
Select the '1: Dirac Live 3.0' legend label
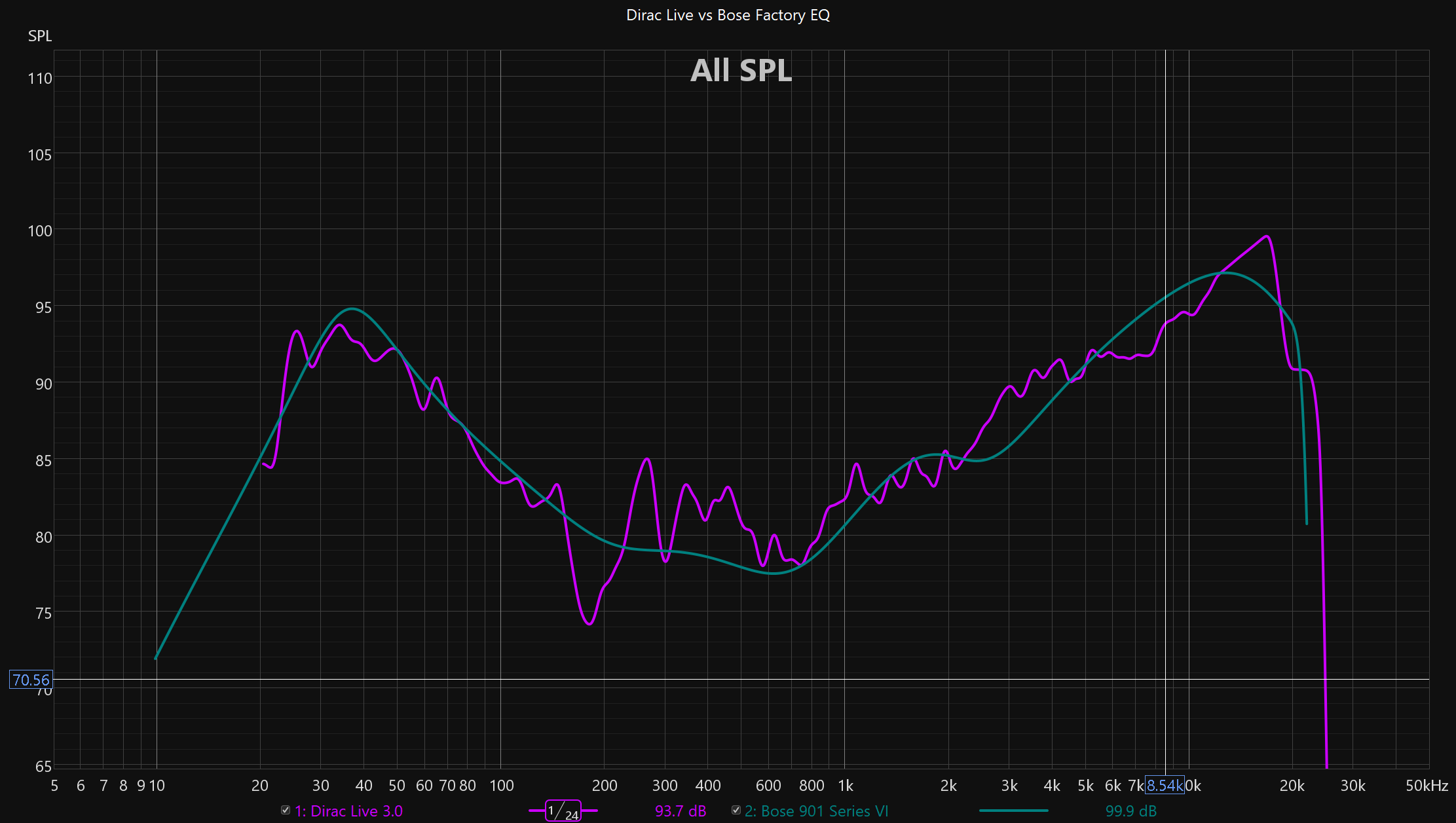[348, 811]
